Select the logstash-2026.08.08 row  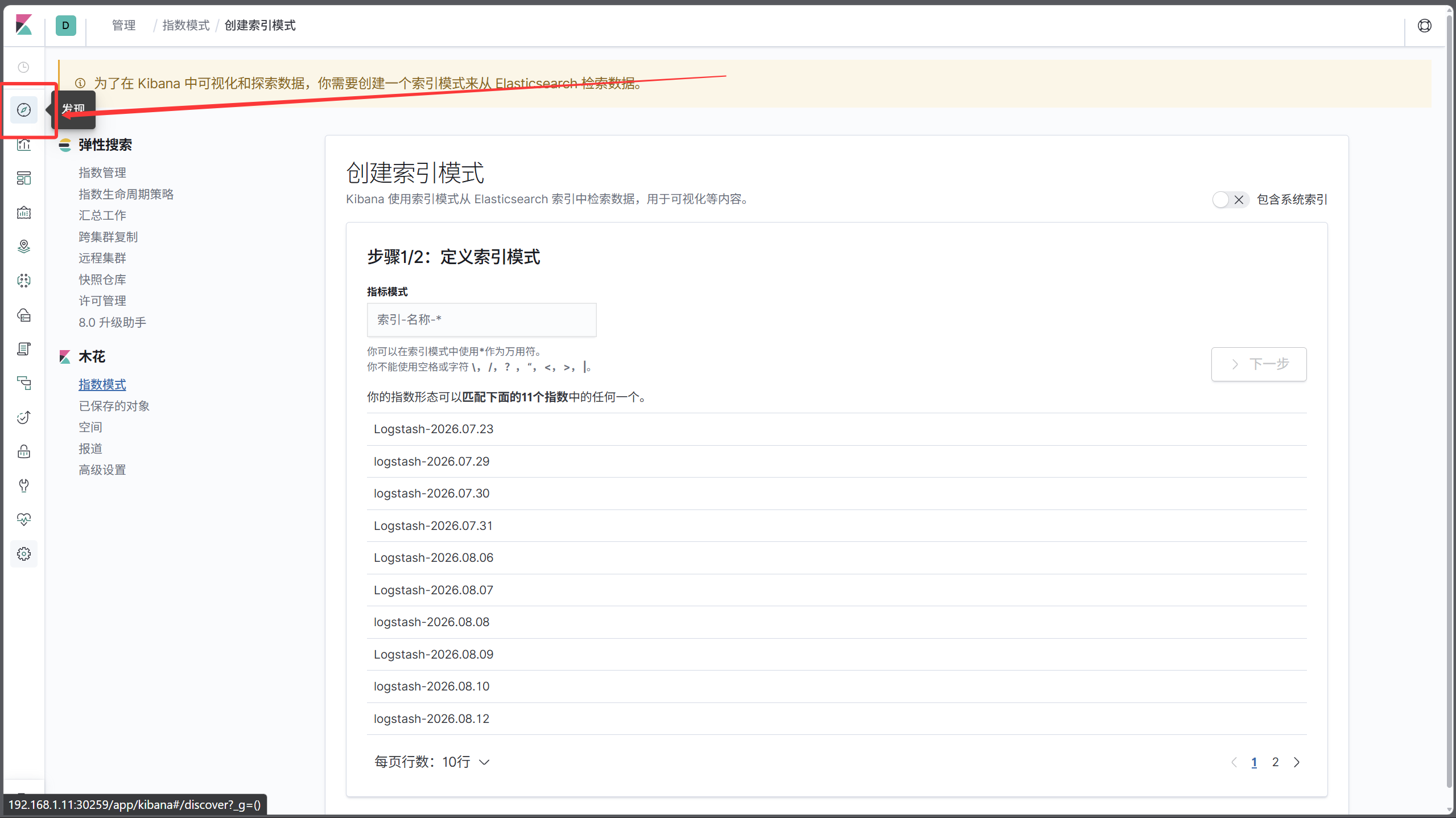click(x=836, y=622)
